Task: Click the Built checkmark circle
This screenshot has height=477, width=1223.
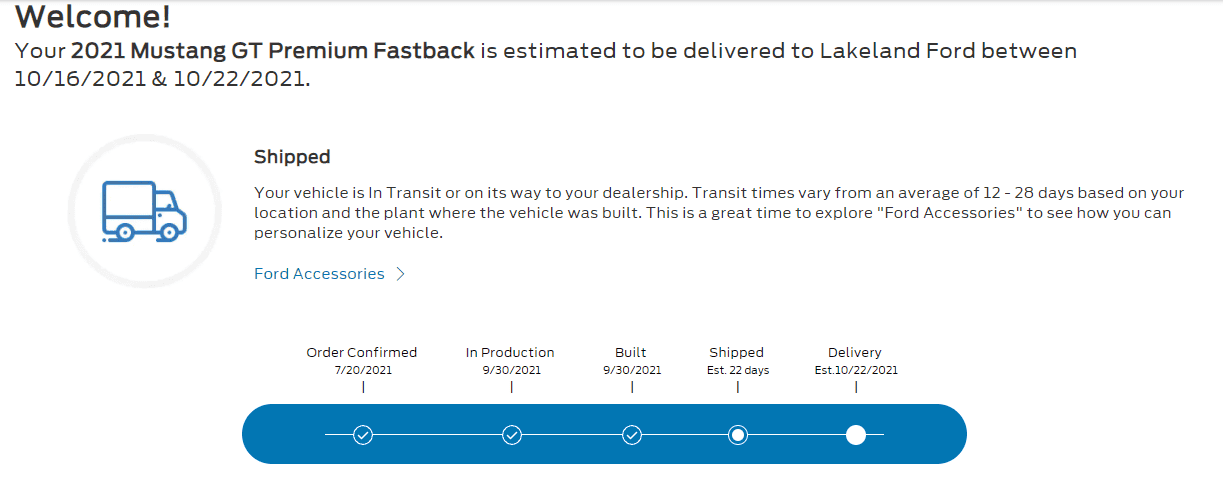Action: click(x=632, y=435)
